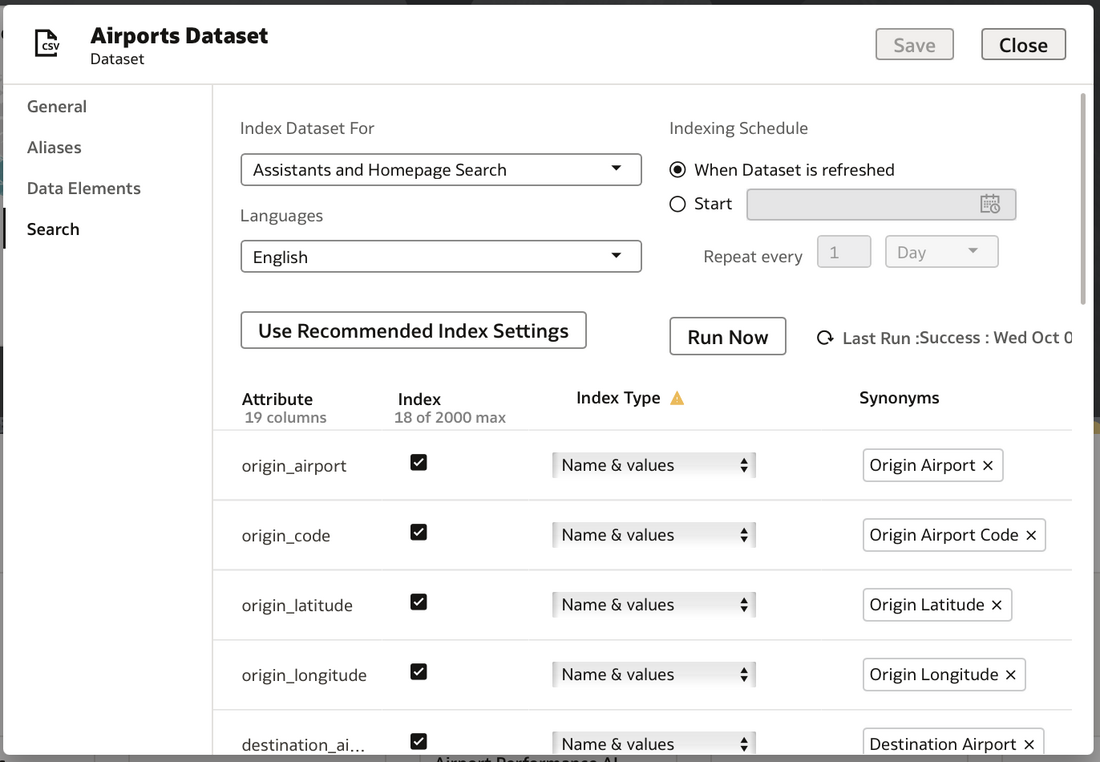Image resolution: width=1100 pixels, height=762 pixels.
Task: Select the Start schedule radio button
Action: click(678, 204)
